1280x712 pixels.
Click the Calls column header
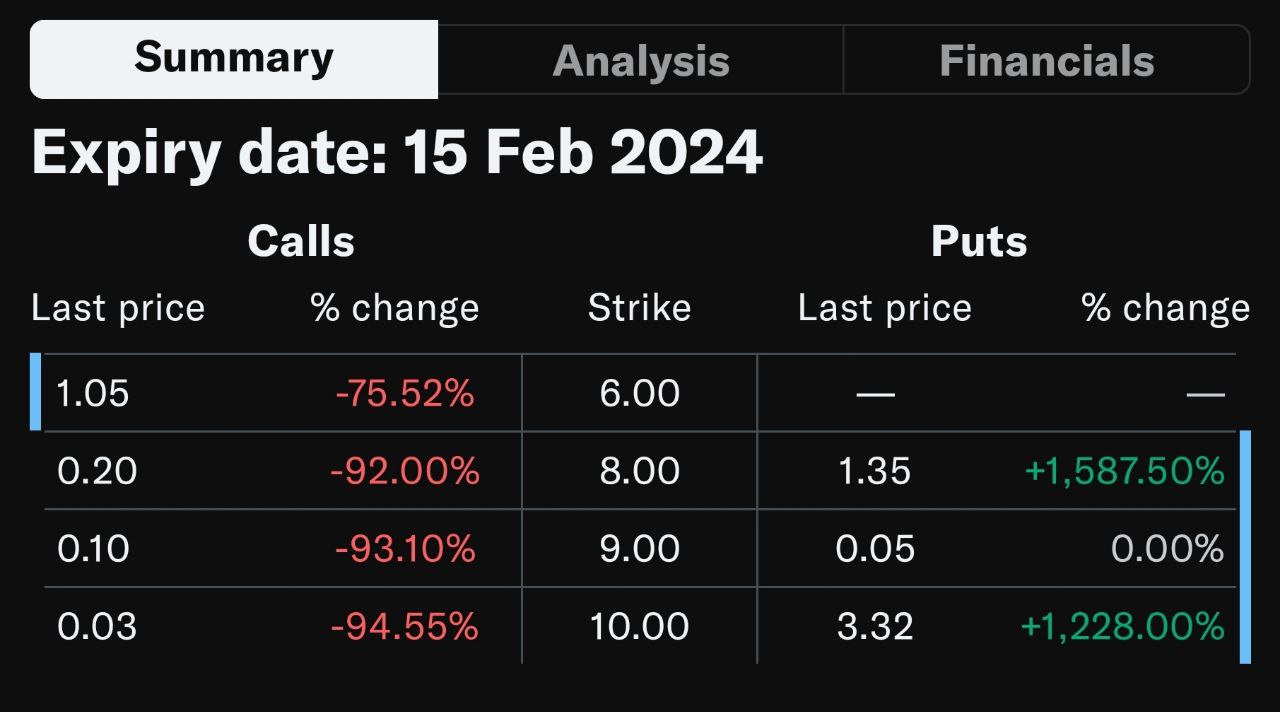301,241
